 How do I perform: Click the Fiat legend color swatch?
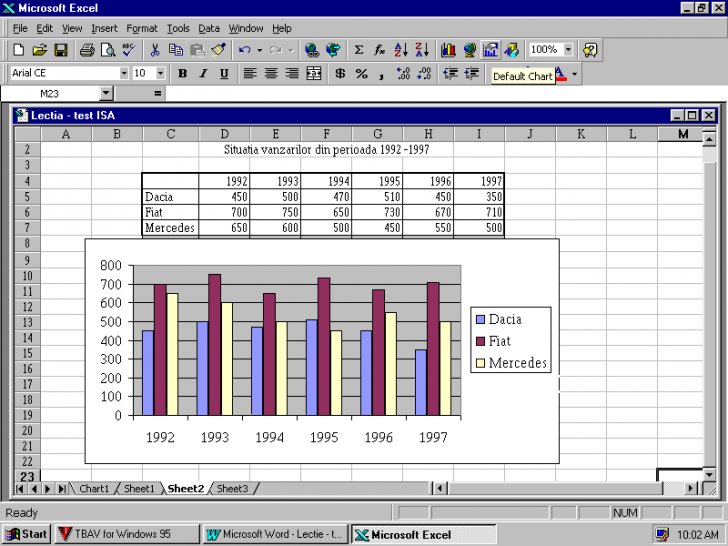[x=481, y=341]
